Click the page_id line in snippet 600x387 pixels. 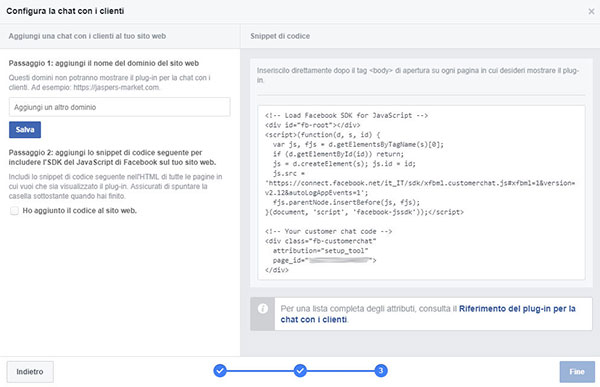324,260
